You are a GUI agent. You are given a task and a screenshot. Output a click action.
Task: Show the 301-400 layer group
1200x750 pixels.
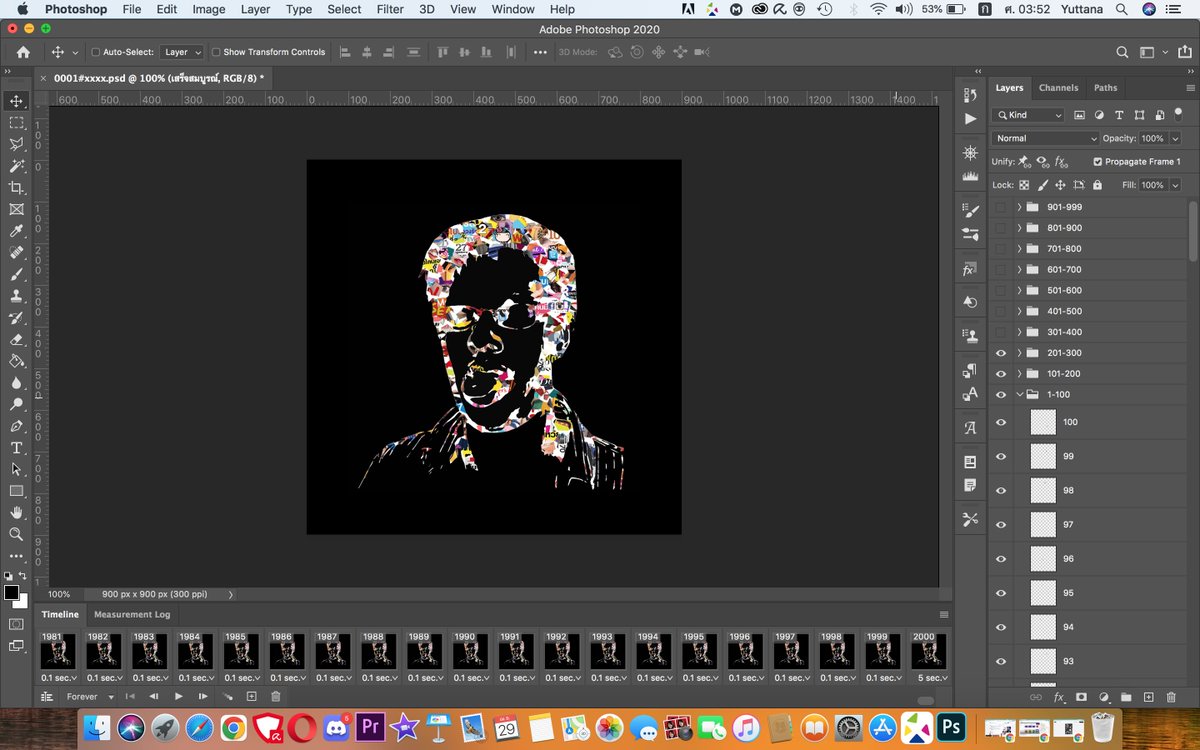[x=1001, y=332]
